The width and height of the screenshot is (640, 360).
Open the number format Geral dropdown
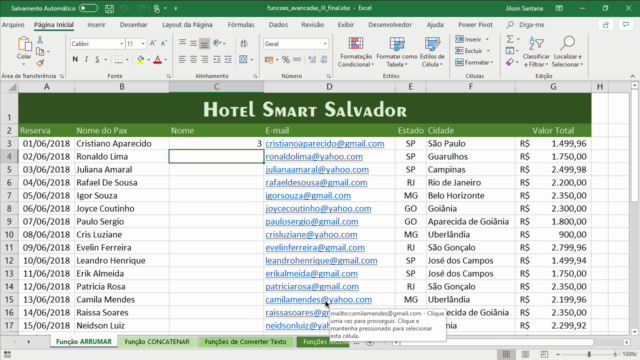tap(325, 44)
